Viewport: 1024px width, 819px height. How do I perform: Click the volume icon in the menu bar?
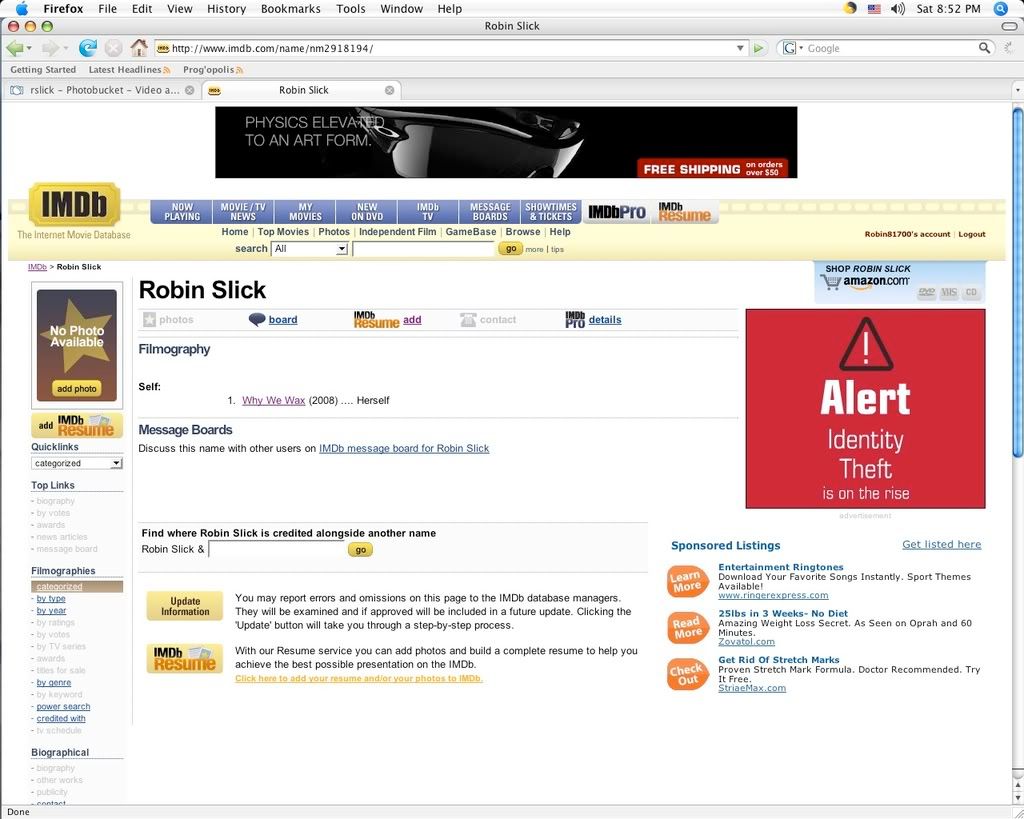click(898, 8)
